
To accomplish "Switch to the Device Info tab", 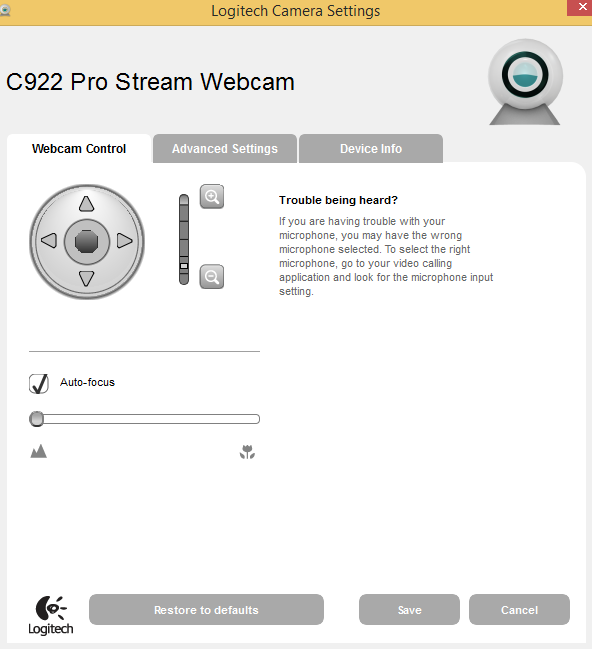I will pos(371,149).
